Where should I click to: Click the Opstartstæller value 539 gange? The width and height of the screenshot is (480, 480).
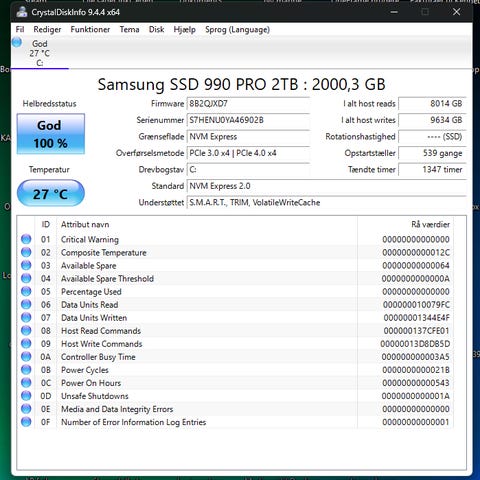coord(432,153)
